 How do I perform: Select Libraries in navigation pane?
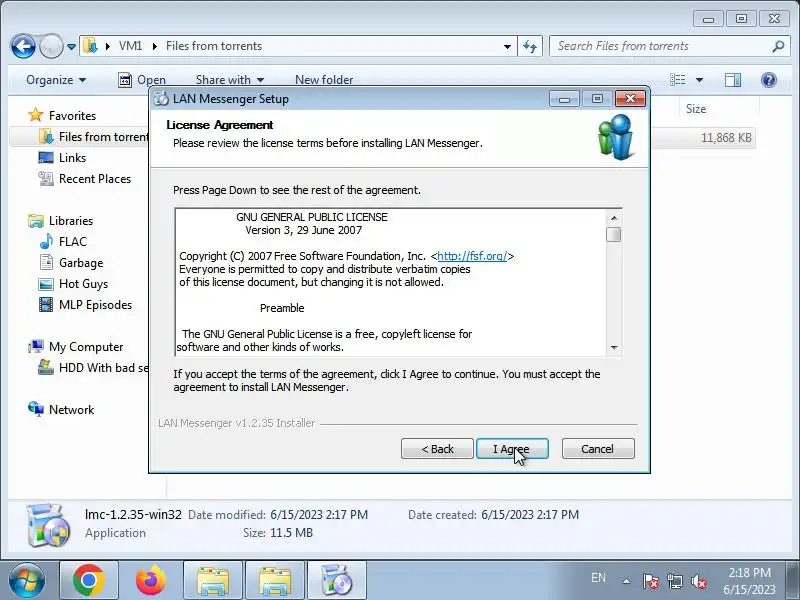71,220
